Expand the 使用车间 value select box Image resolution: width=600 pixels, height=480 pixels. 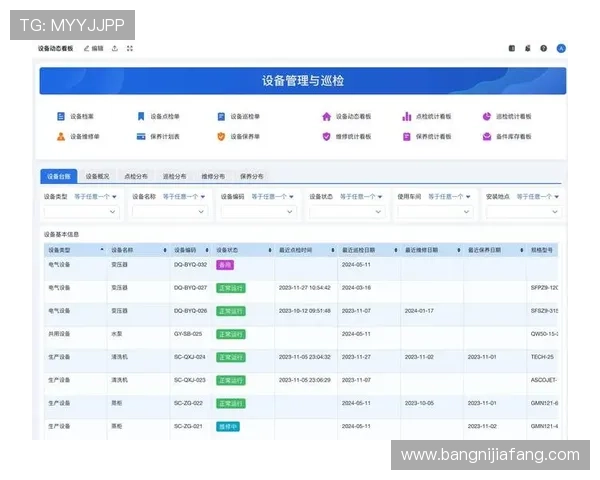[435, 212]
